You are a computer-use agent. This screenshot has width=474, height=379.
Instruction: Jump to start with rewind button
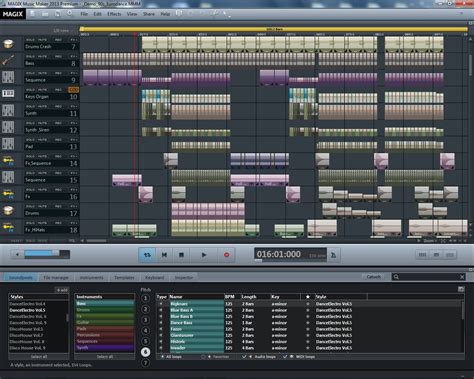[164, 255]
